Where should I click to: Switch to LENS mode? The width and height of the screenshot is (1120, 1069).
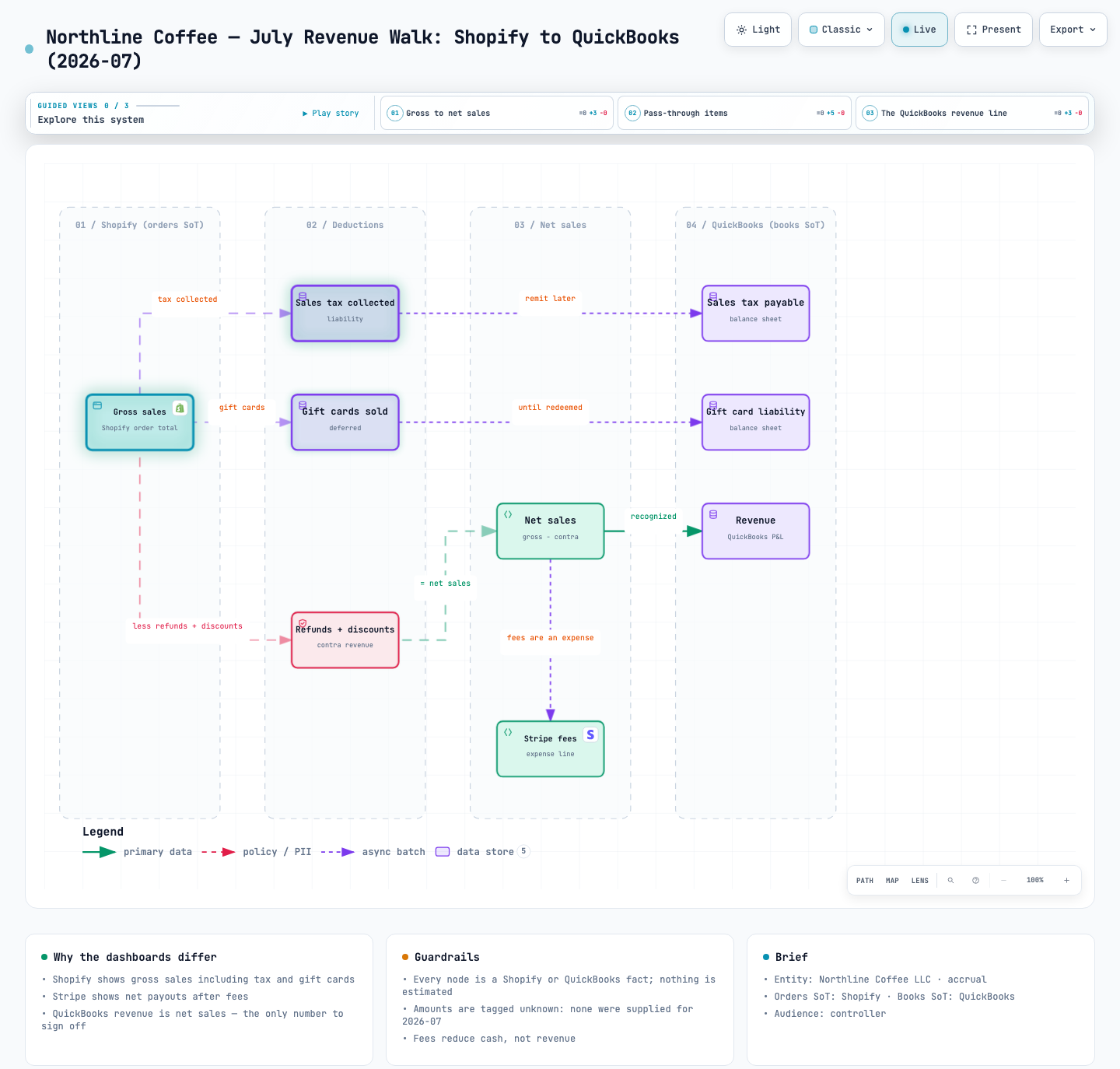coord(920,881)
